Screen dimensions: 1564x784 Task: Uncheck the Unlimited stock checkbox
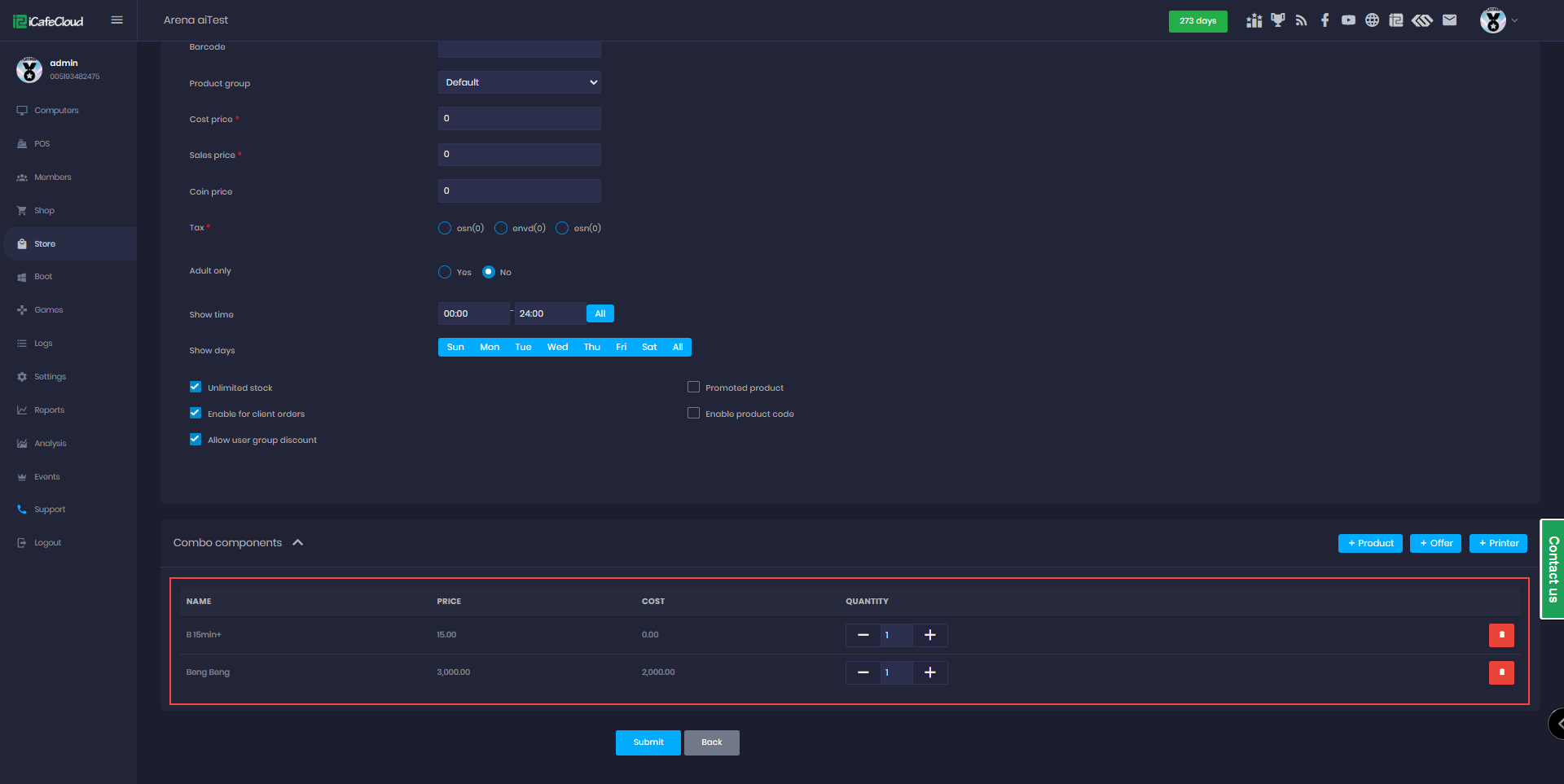195,388
